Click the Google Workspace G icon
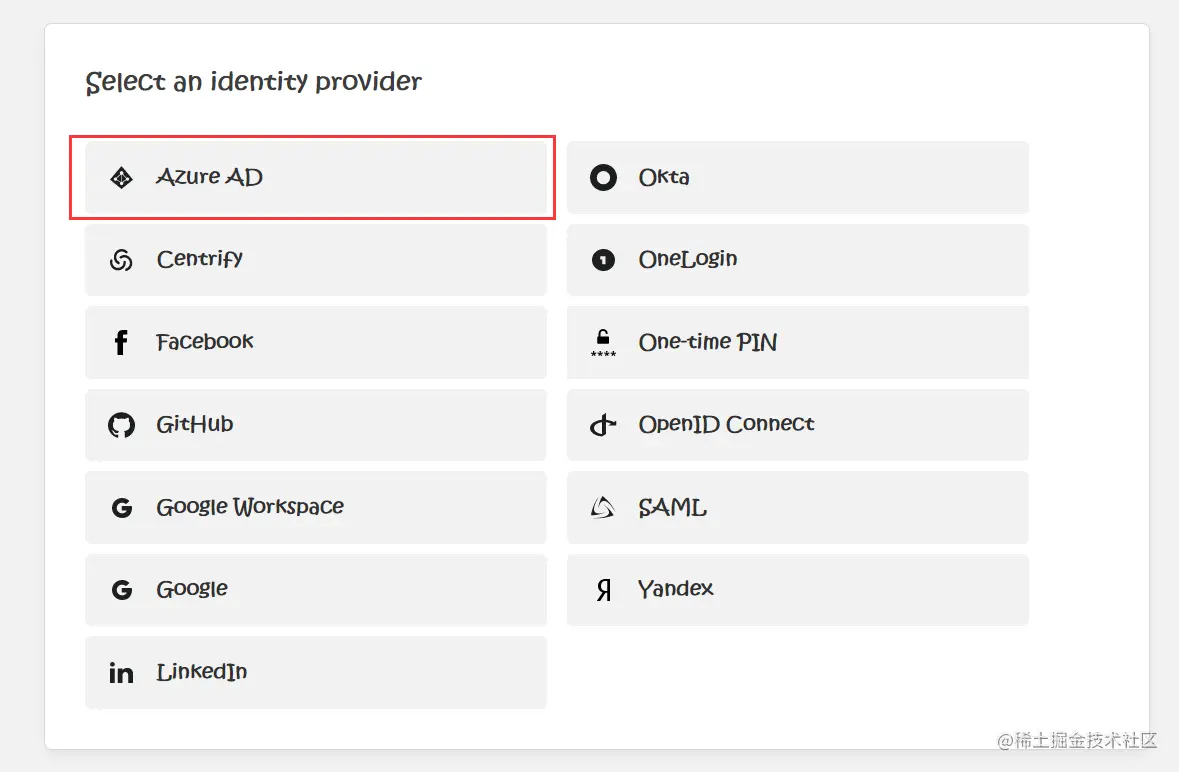Viewport: 1179px width, 772px height. [121, 508]
